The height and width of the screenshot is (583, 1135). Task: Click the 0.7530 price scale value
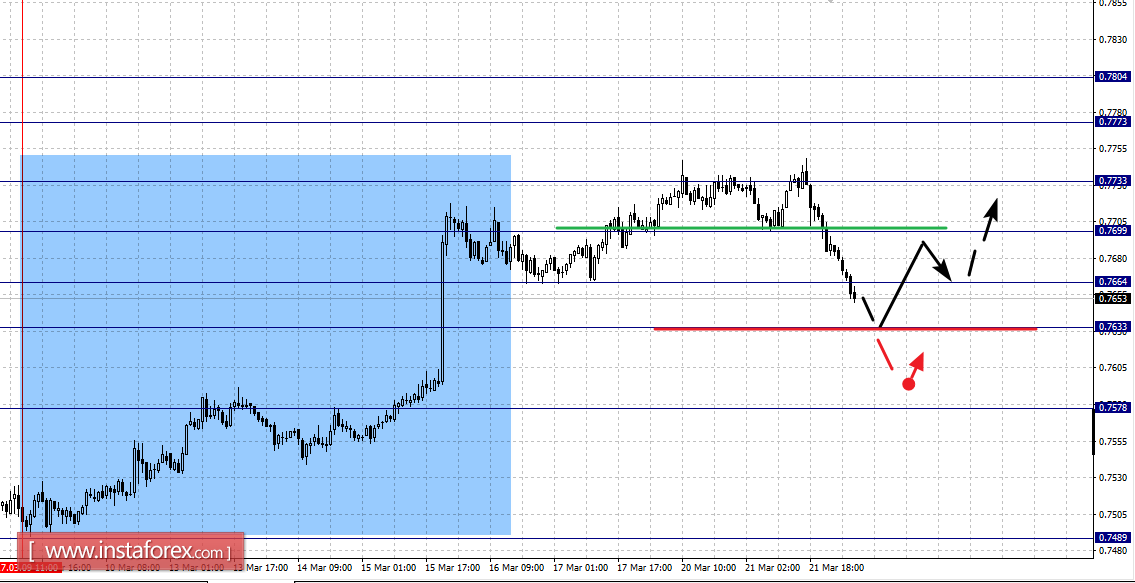1115,478
